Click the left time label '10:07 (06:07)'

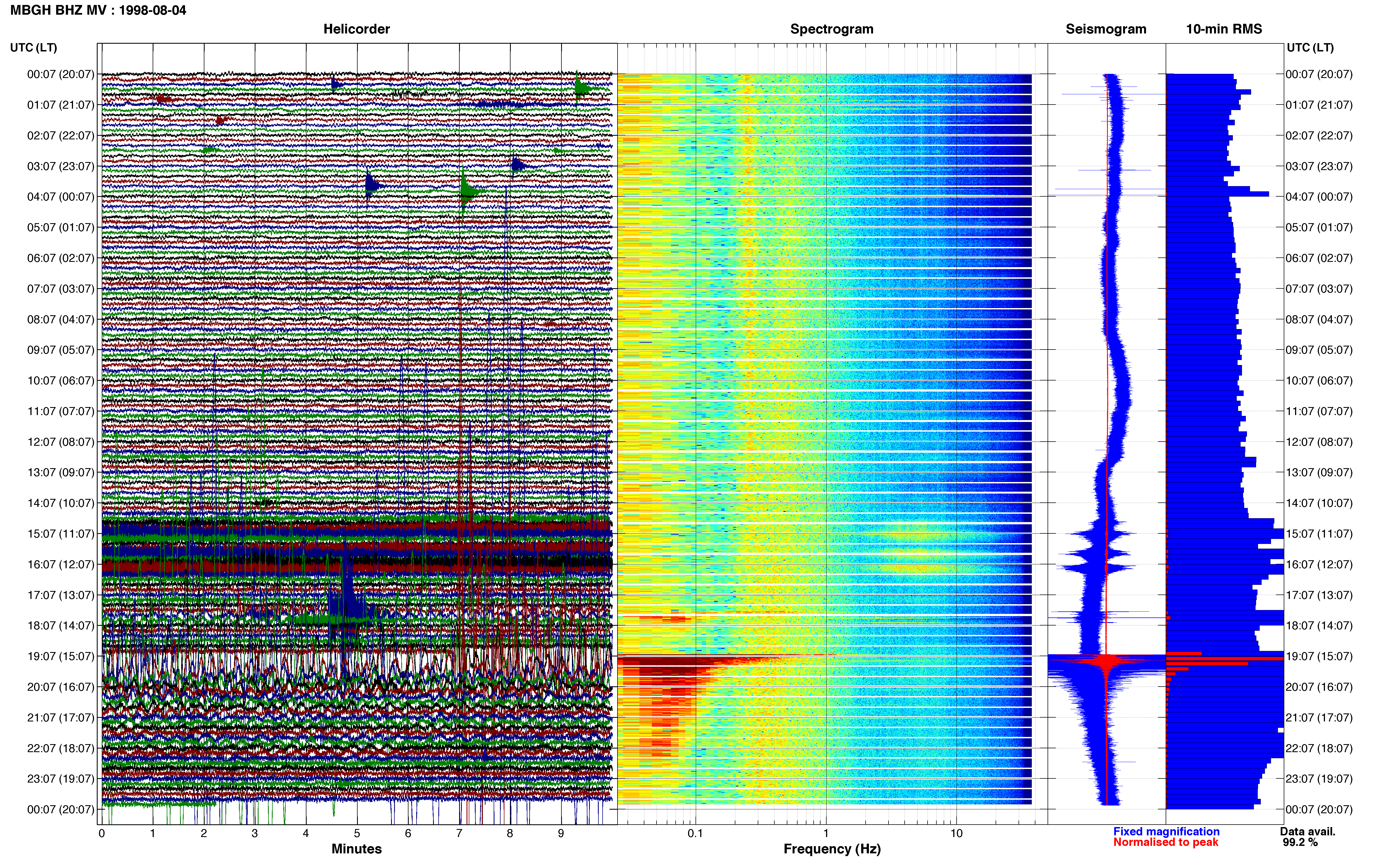tap(61, 380)
